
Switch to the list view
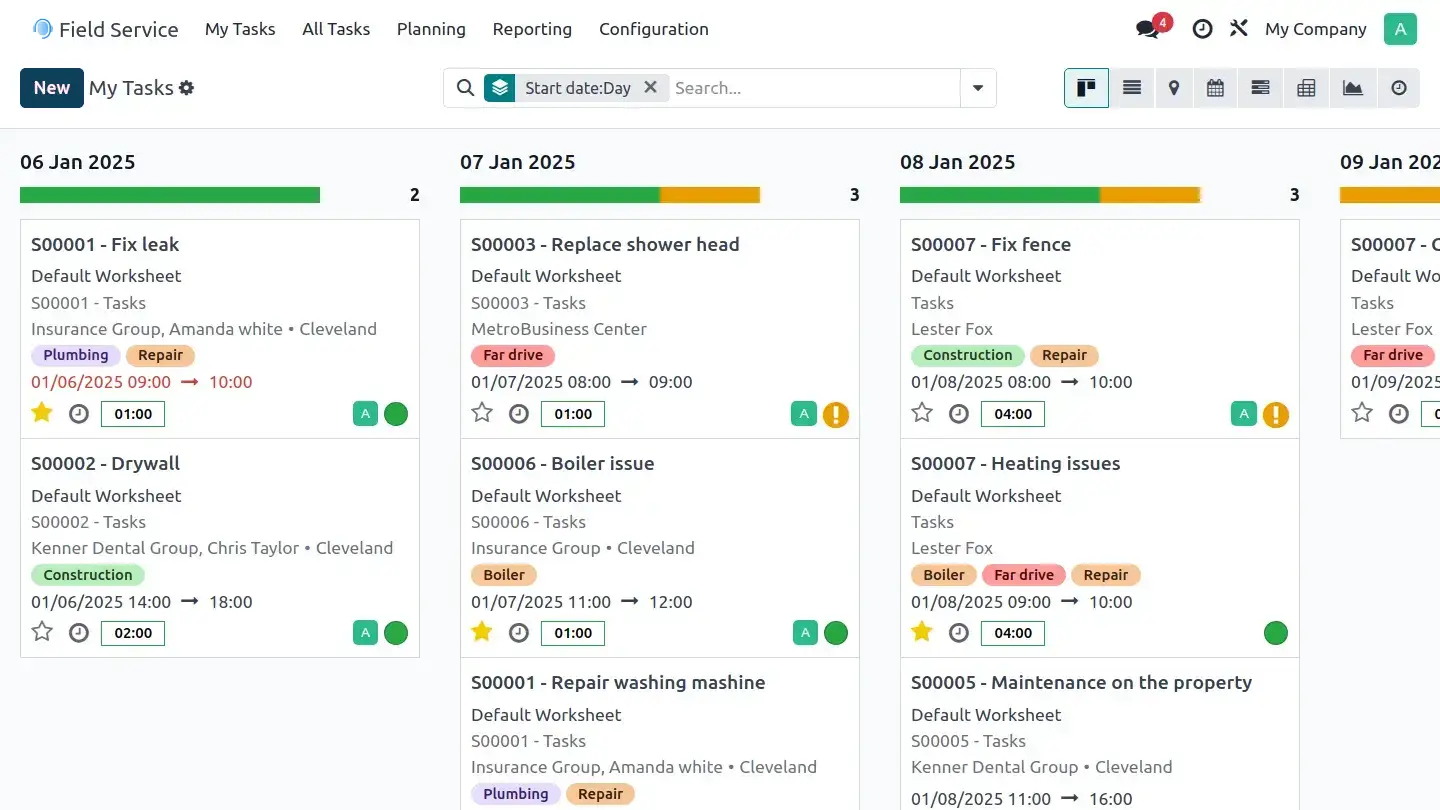[1132, 88]
